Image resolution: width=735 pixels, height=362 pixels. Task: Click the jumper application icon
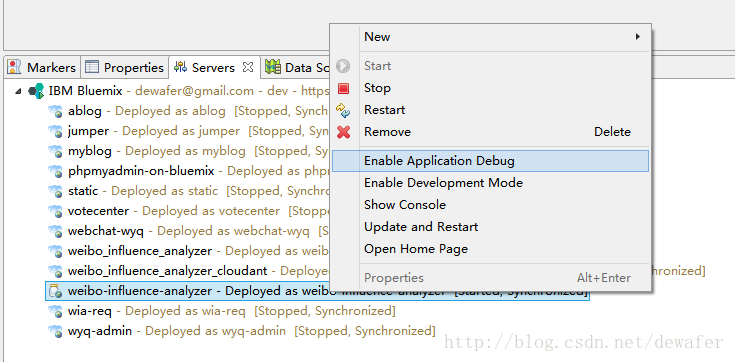coord(55,131)
